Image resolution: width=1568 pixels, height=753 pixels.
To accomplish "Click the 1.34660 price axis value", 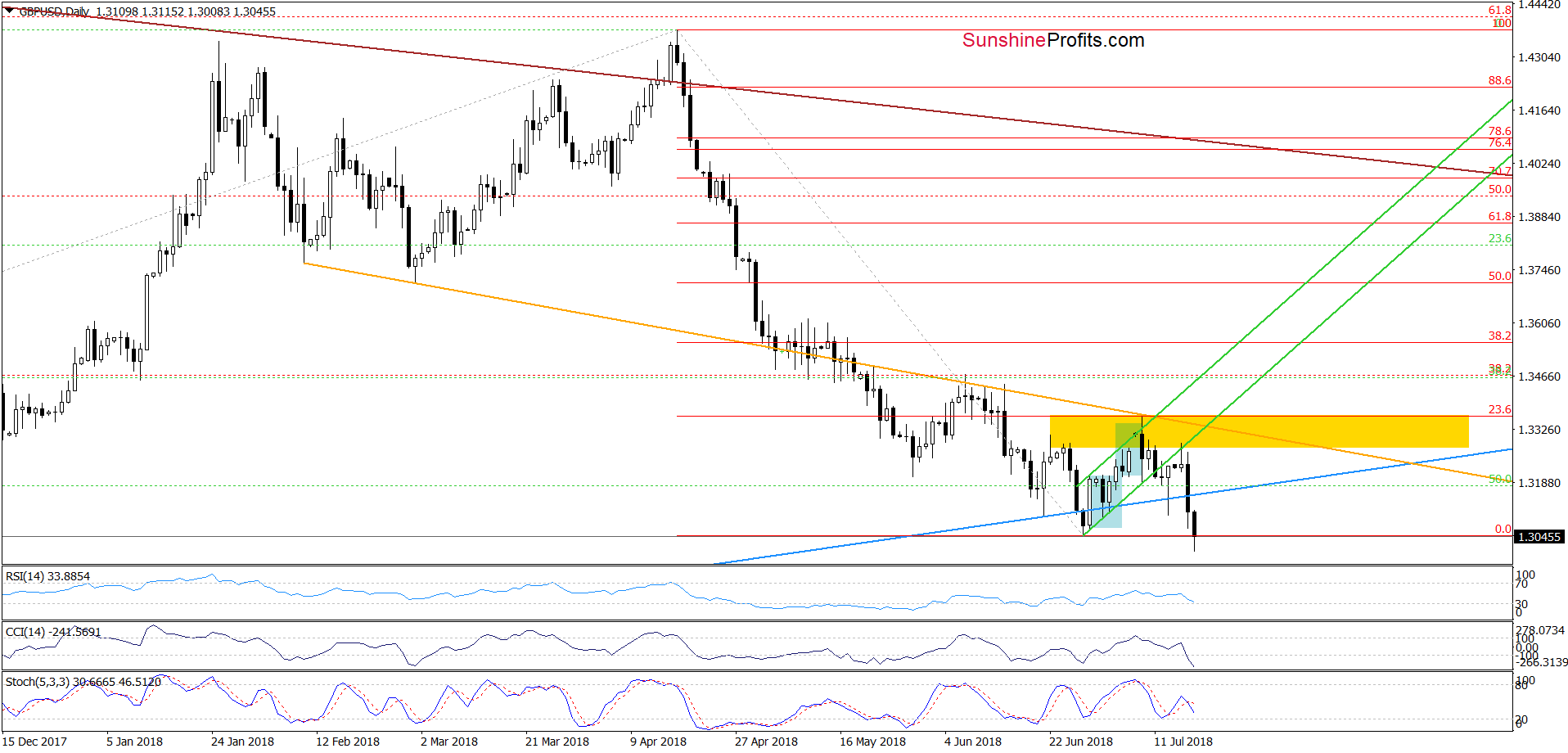I will click(1539, 376).
